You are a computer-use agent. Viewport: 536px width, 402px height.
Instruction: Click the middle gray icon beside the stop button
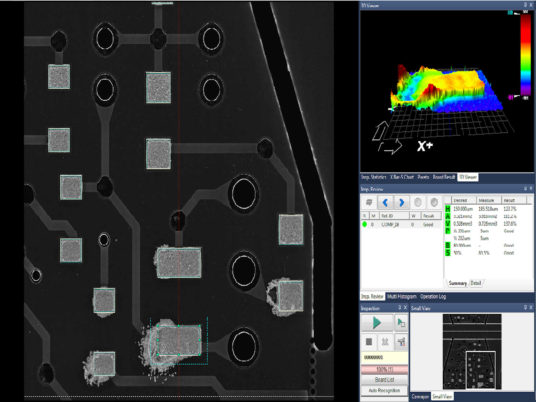click(x=385, y=341)
